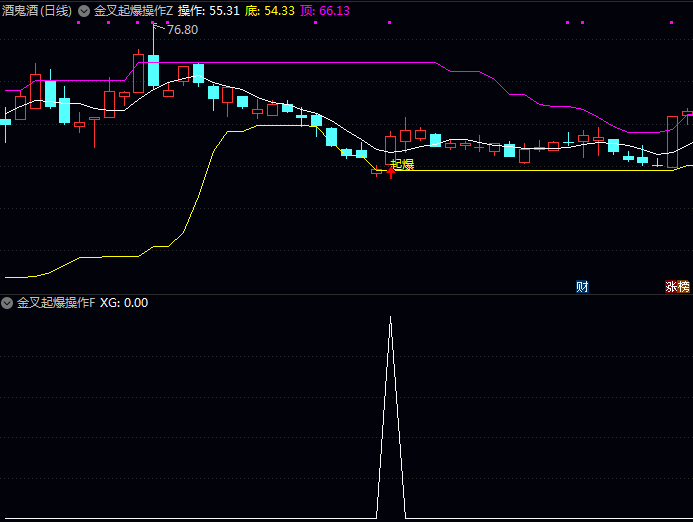
Task: Open the sub-chart 金叉起爆操作F dropdown arrow
Action: click(x=8, y=302)
